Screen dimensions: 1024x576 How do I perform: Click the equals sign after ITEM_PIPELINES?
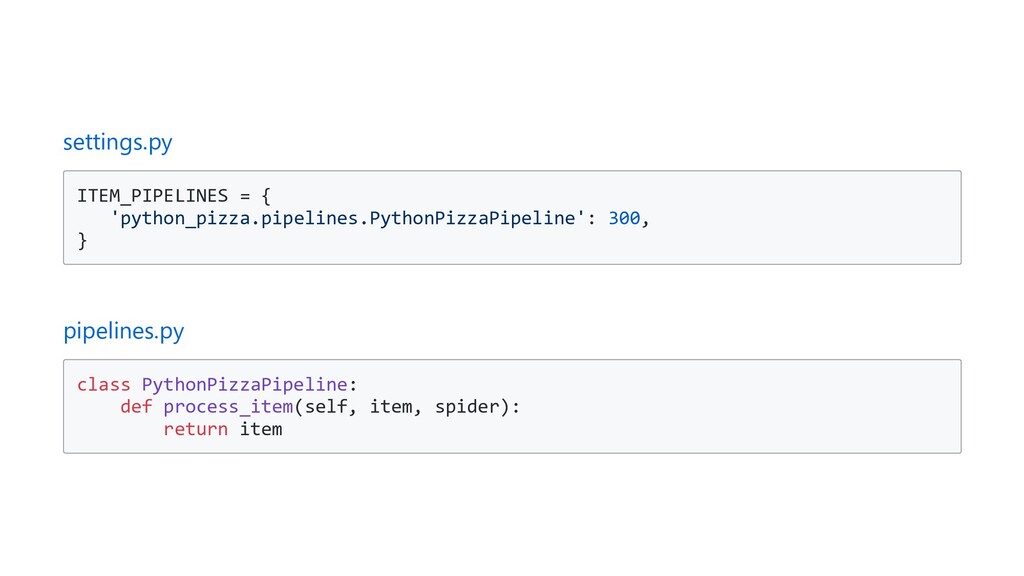pyautogui.click(x=245, y=195)
